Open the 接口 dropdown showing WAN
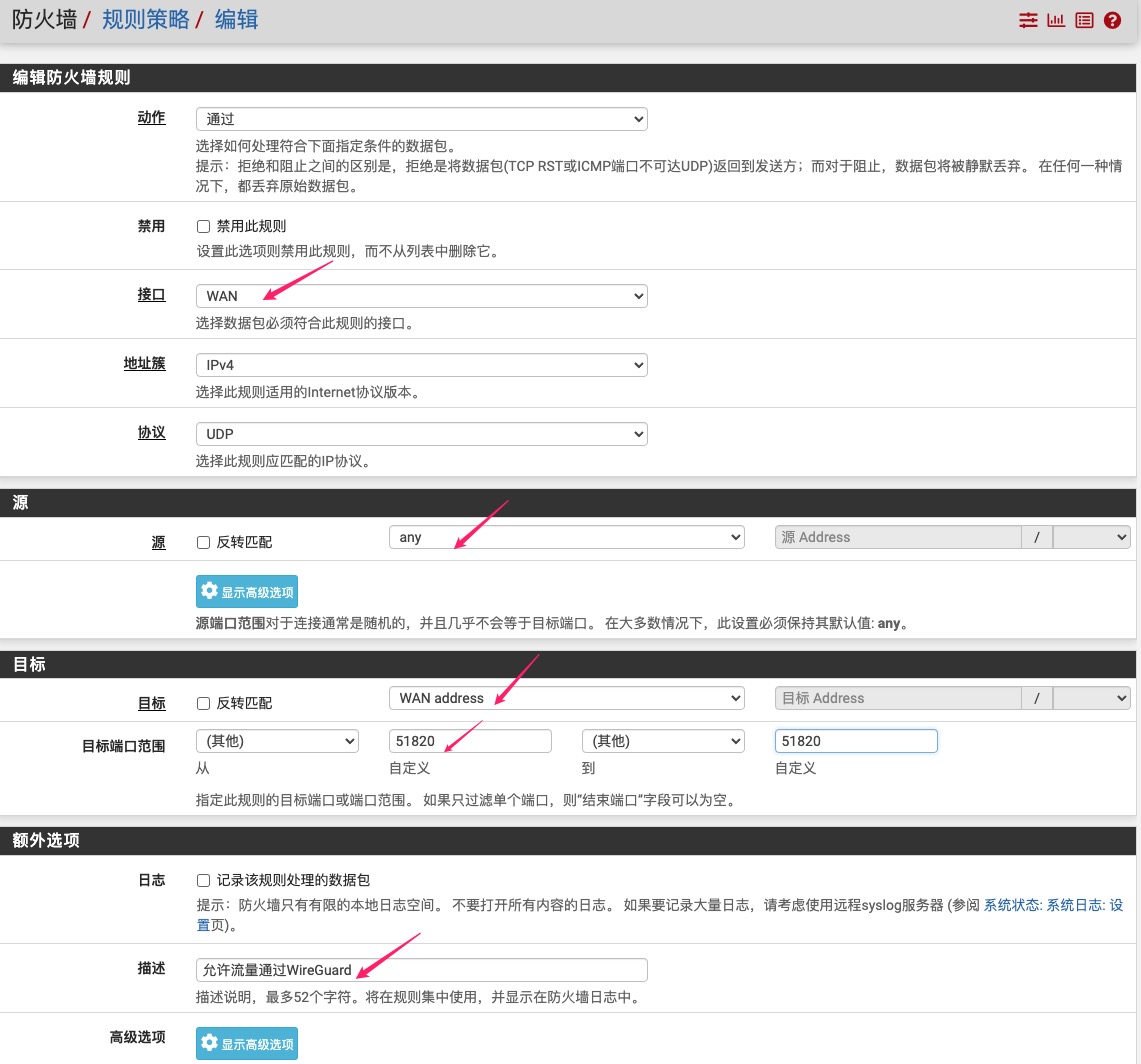Image resolution: width=1141 pixels, height=1064 pixels. pos(421,296)
